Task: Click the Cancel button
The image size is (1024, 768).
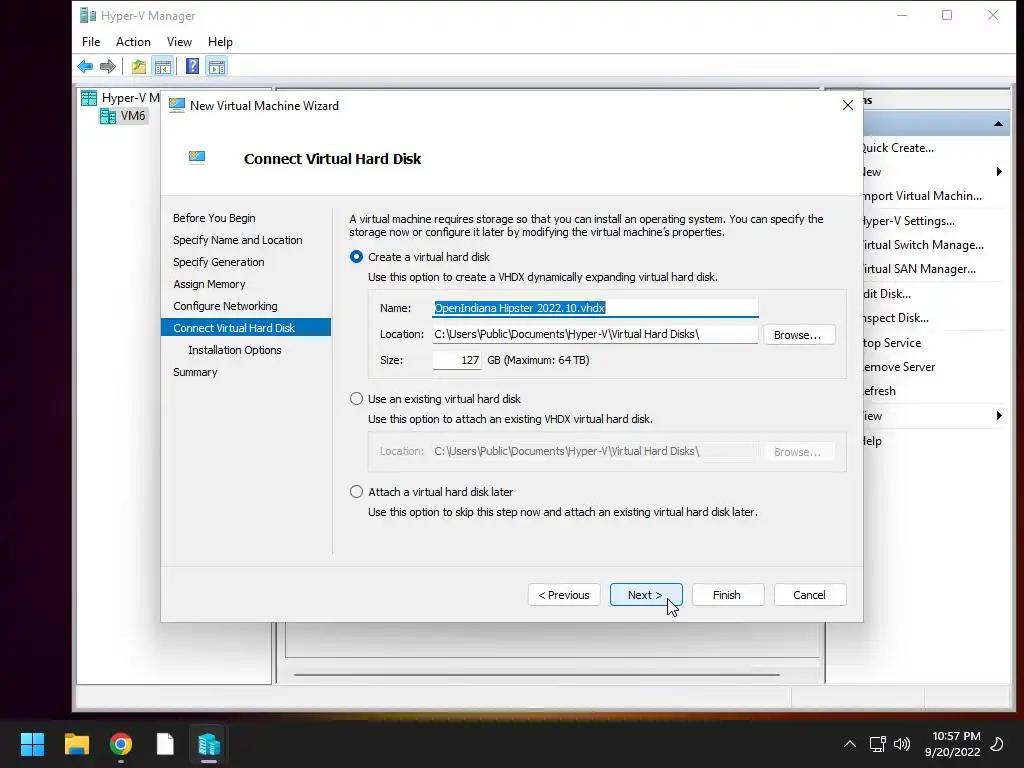Action: click(x=810, y=595)
